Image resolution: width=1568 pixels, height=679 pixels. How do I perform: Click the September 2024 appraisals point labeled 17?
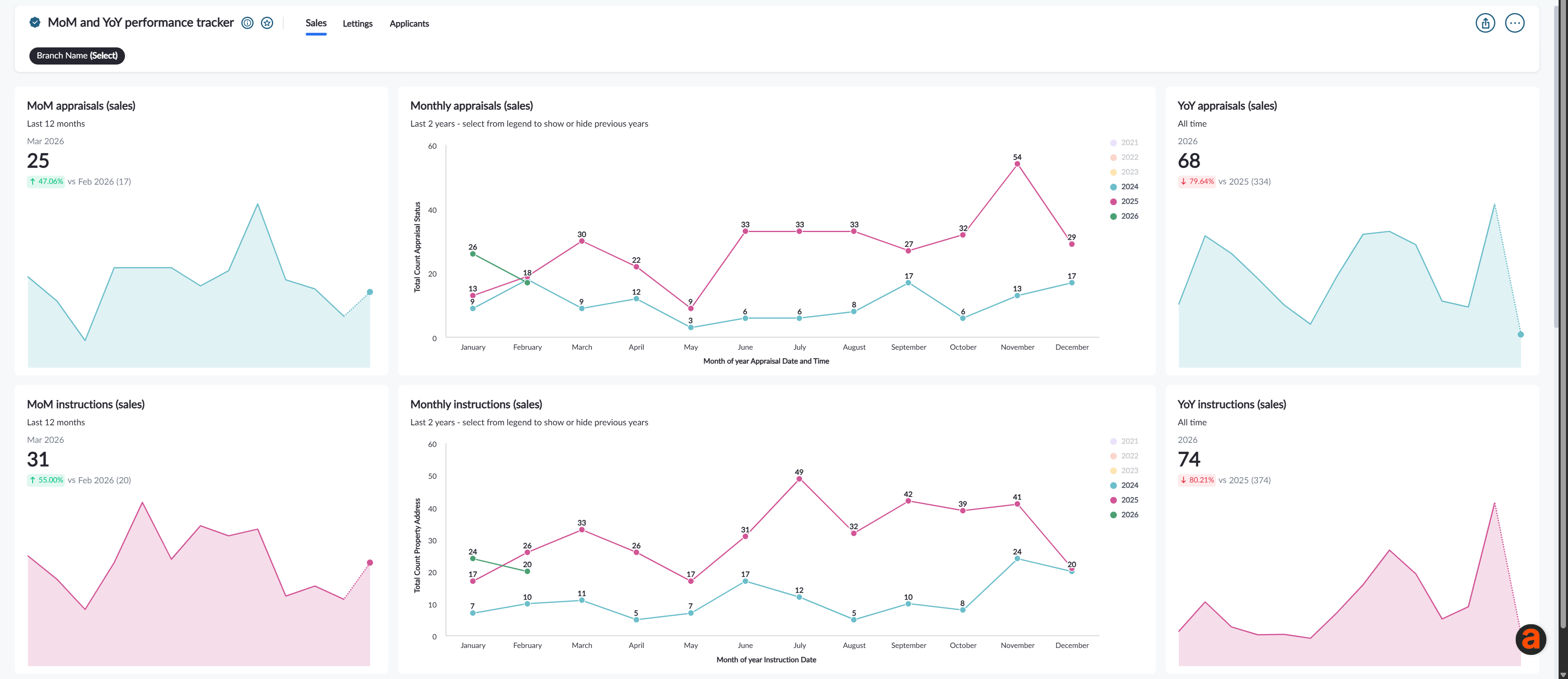(x=908, y=283)
